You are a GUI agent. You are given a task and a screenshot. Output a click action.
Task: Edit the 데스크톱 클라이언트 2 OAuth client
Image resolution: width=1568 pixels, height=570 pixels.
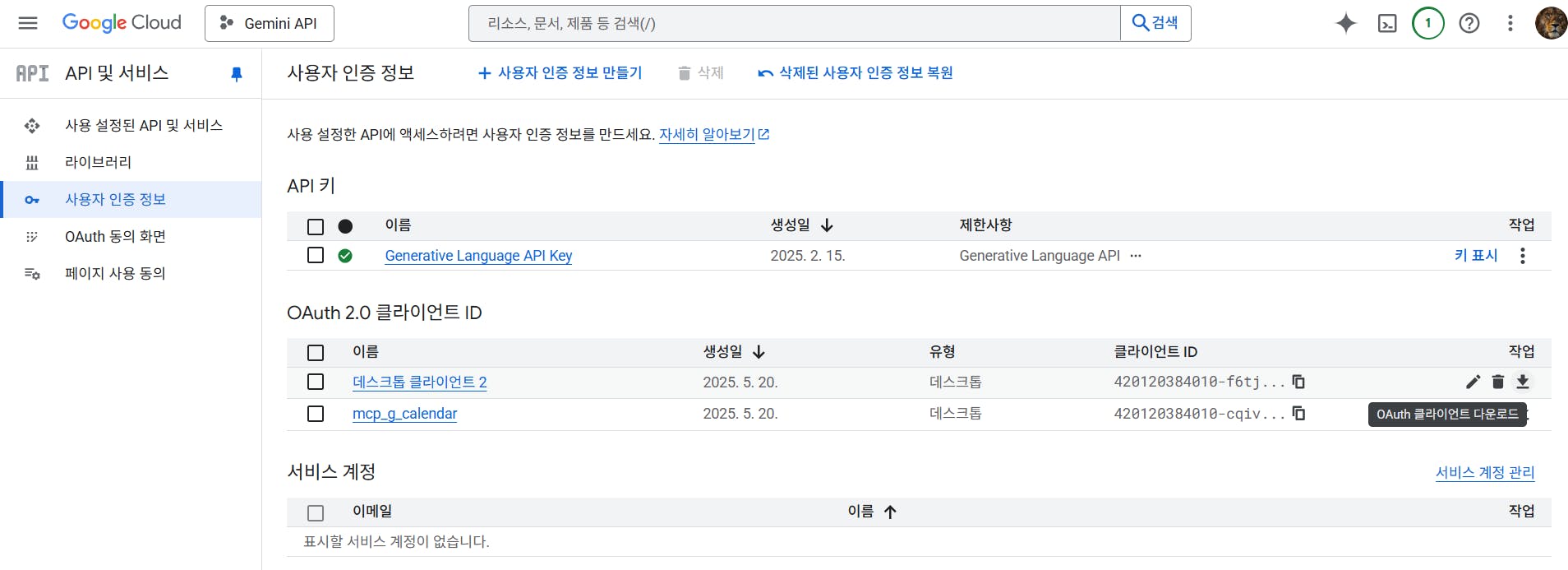point(1473,382)
